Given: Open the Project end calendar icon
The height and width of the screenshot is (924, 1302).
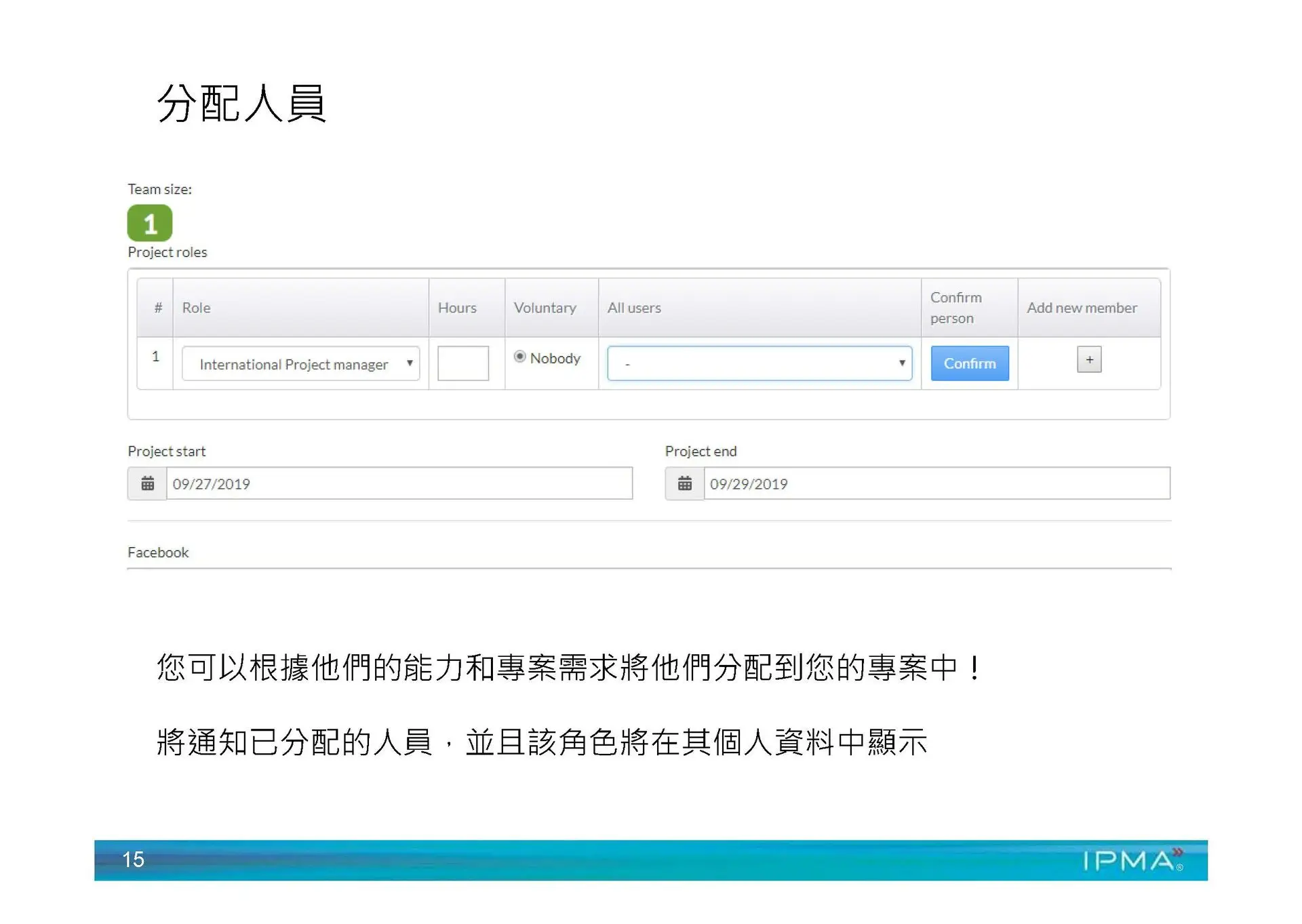Looking at the screenshot, I should tap(684, 483).
